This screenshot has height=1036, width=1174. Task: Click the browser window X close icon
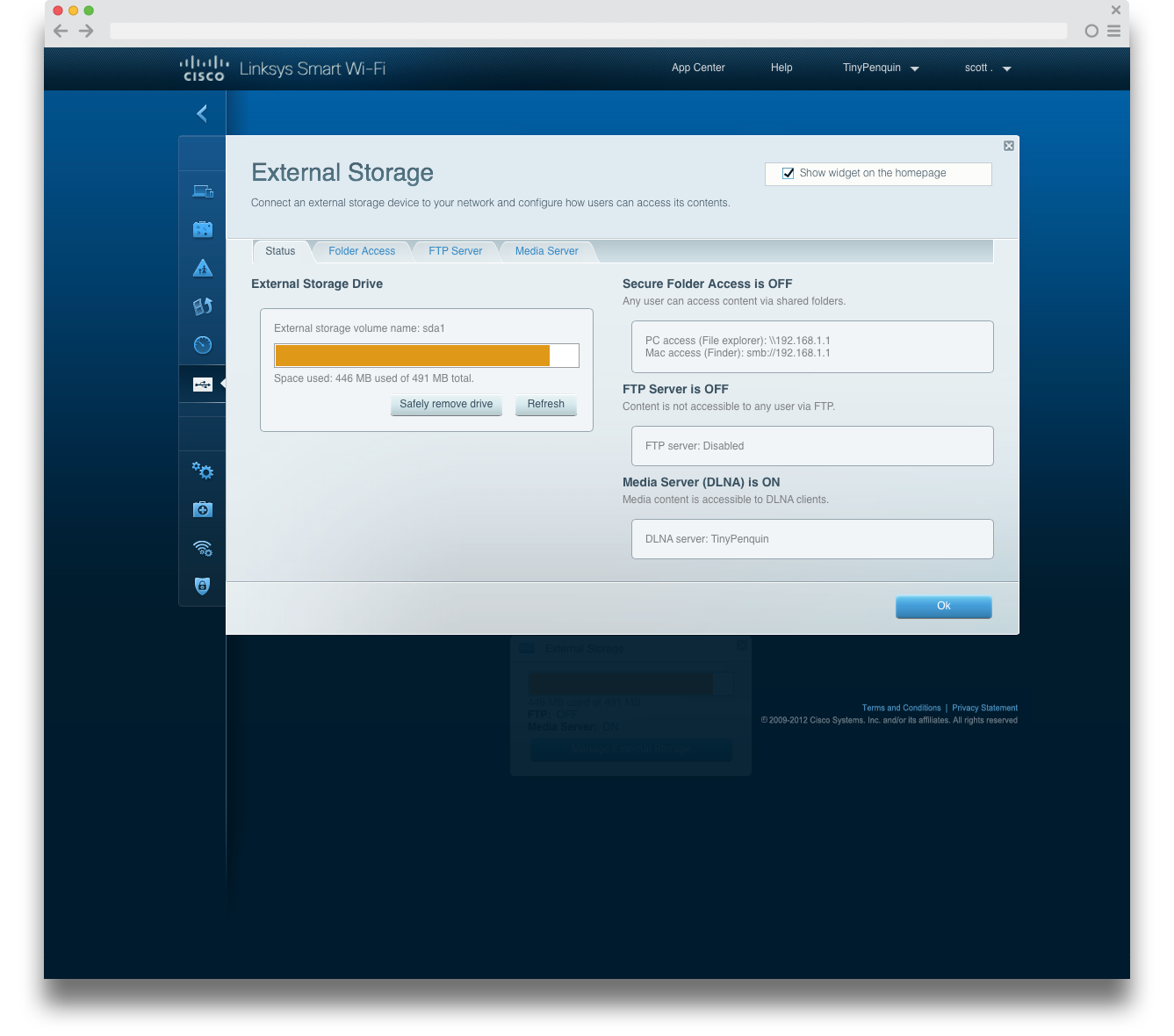[1116, 11]
